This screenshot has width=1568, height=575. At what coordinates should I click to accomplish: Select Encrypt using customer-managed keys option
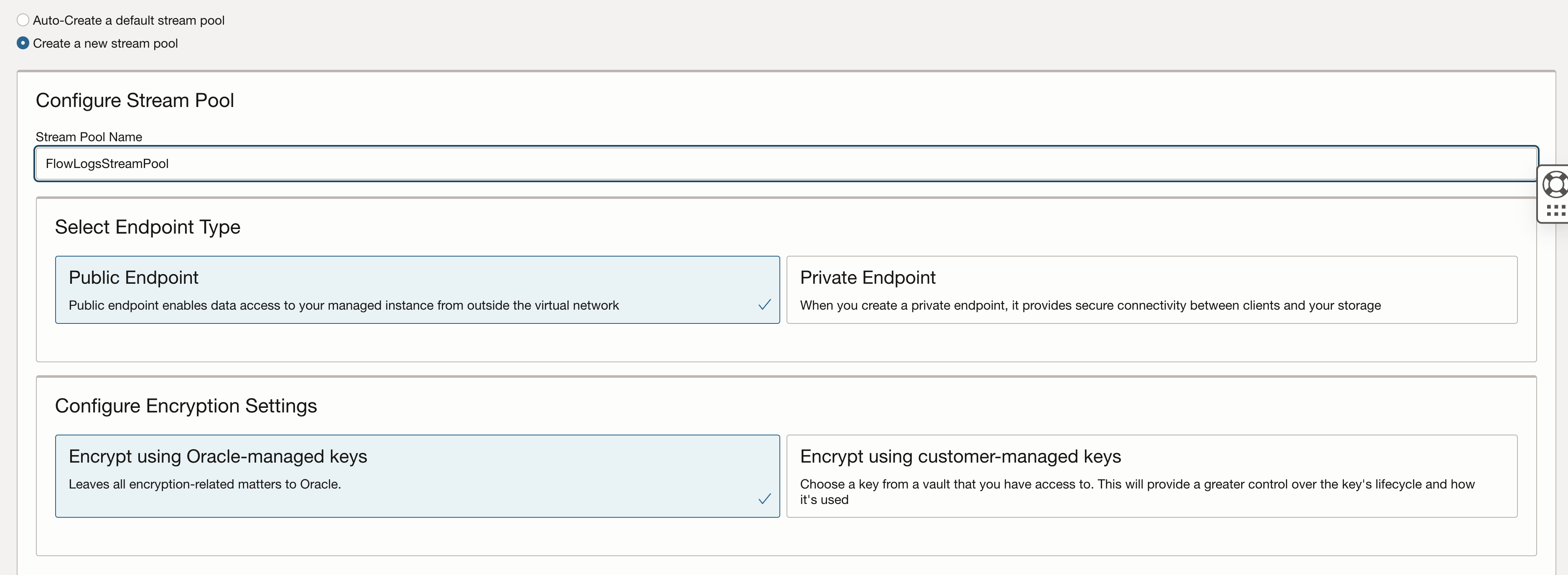point(1152,476)
